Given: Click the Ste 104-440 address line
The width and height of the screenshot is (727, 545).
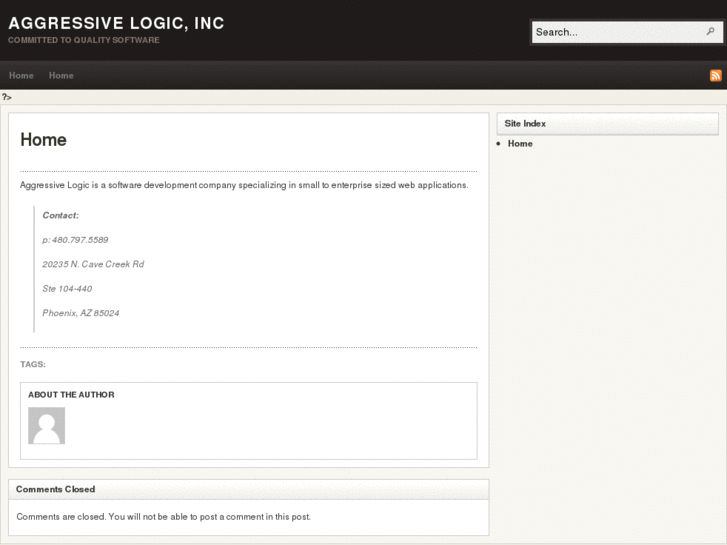Looking at the screenshot, I should (x=67, y=289).
